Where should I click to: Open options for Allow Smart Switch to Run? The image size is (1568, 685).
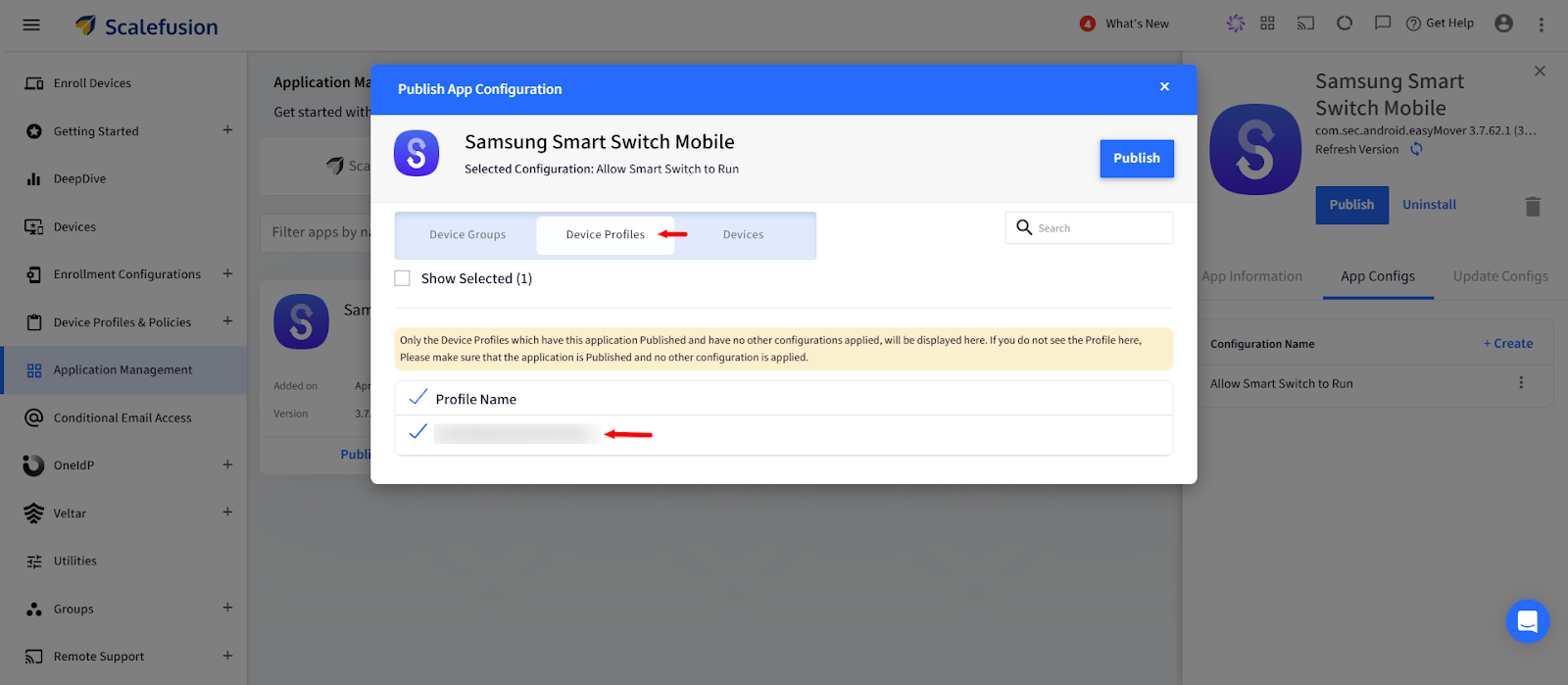[1521, 383]
